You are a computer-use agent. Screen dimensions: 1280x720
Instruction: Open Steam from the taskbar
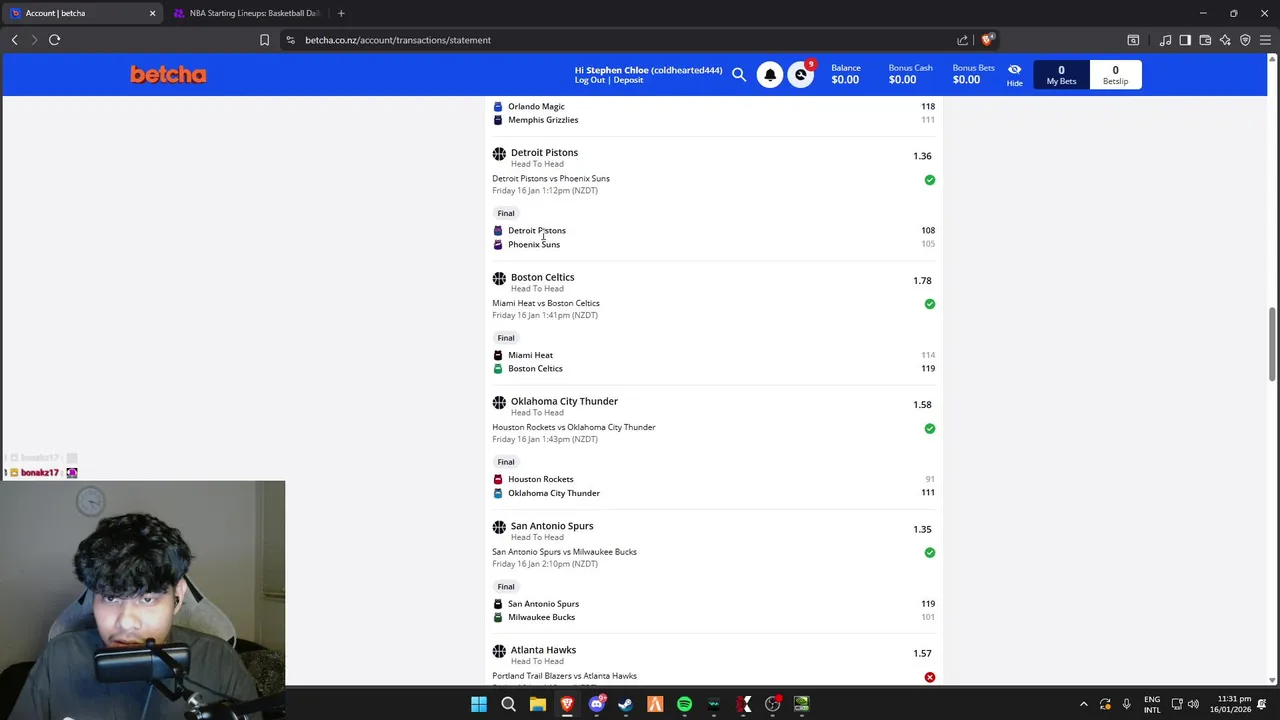(625, 704)
